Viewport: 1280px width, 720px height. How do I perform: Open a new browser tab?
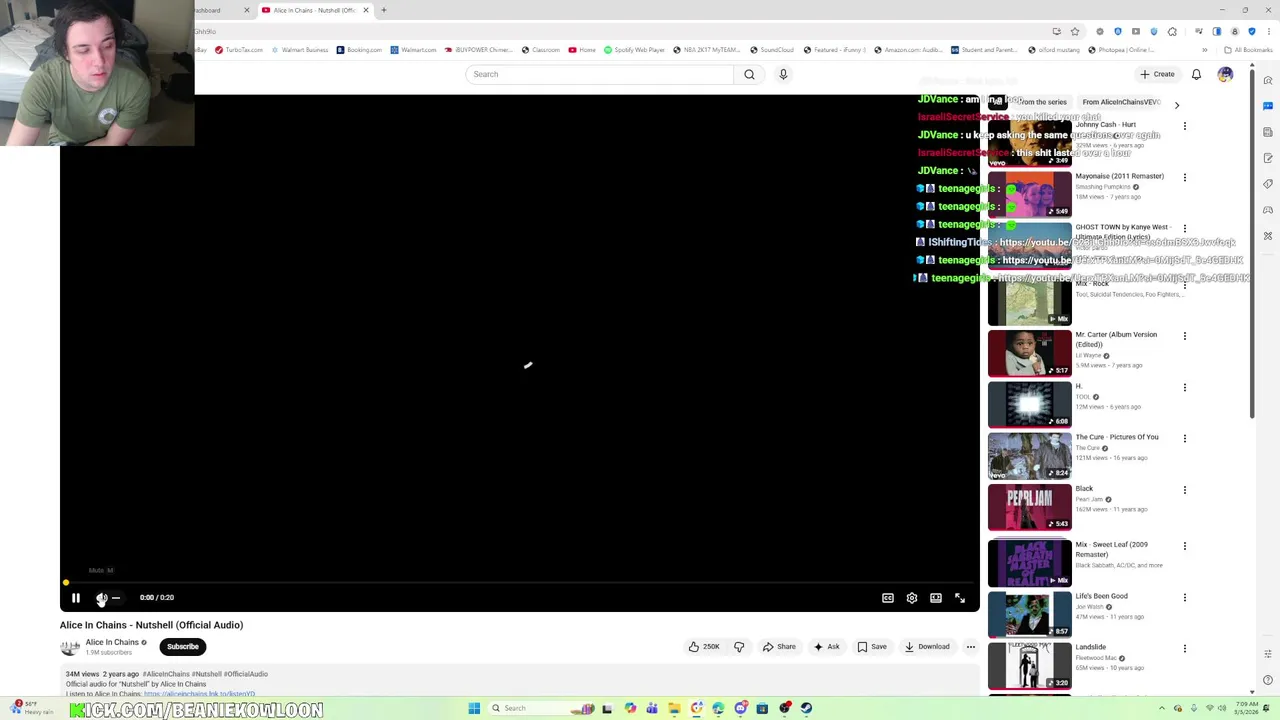coord(384,10)
